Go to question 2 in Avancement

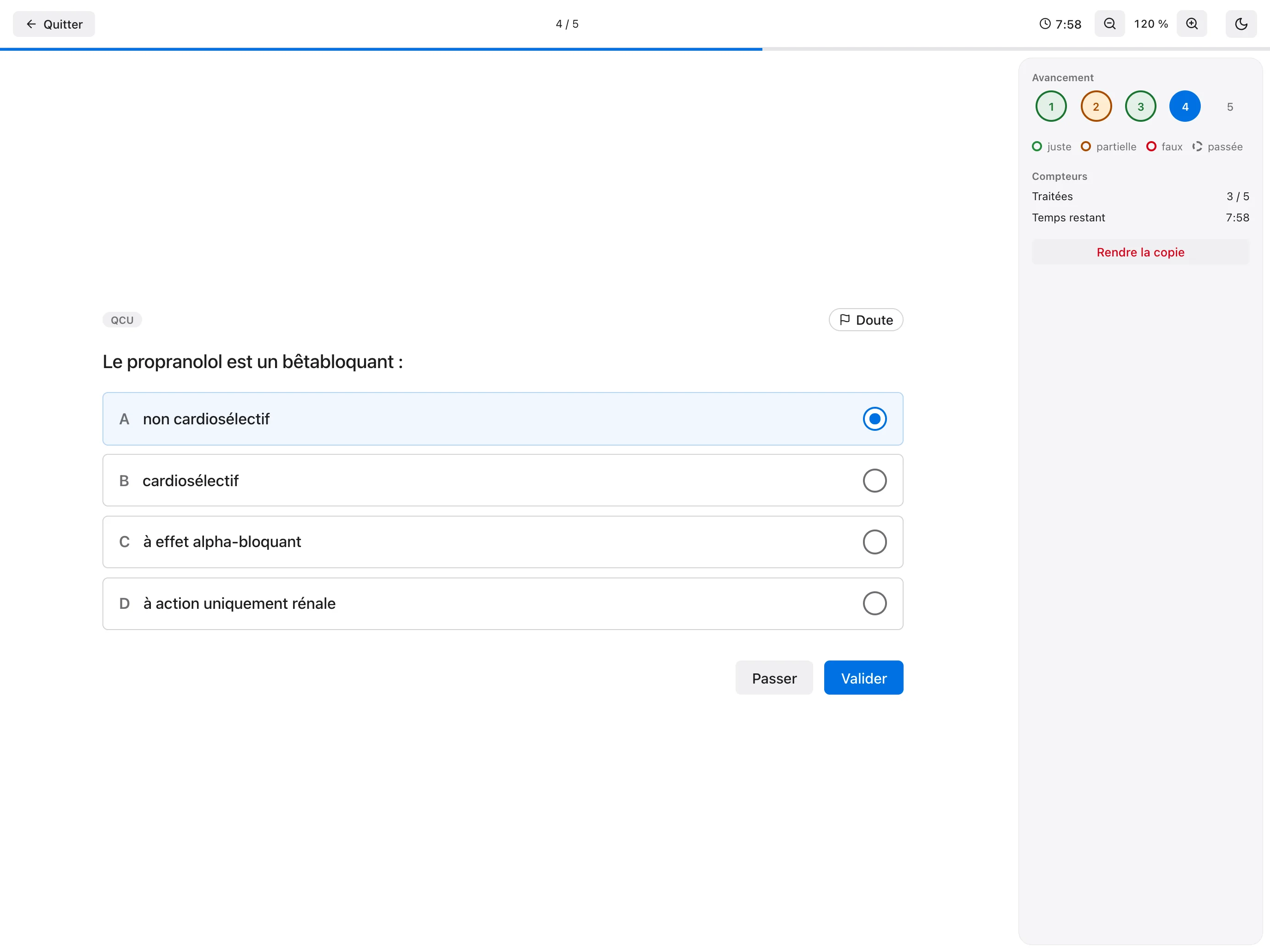click(1096, 106)
